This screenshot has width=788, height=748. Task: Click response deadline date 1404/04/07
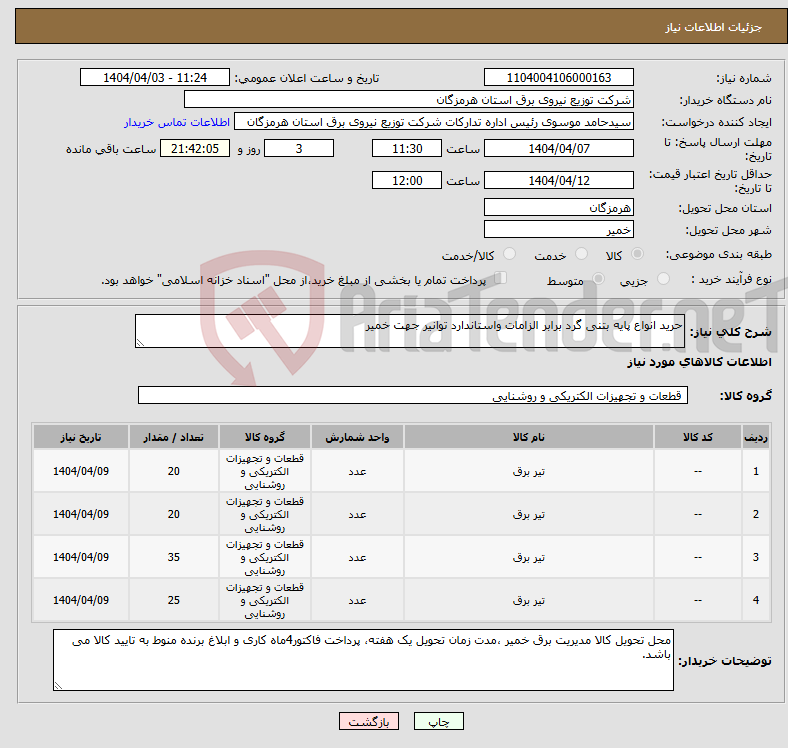point(558,148)
